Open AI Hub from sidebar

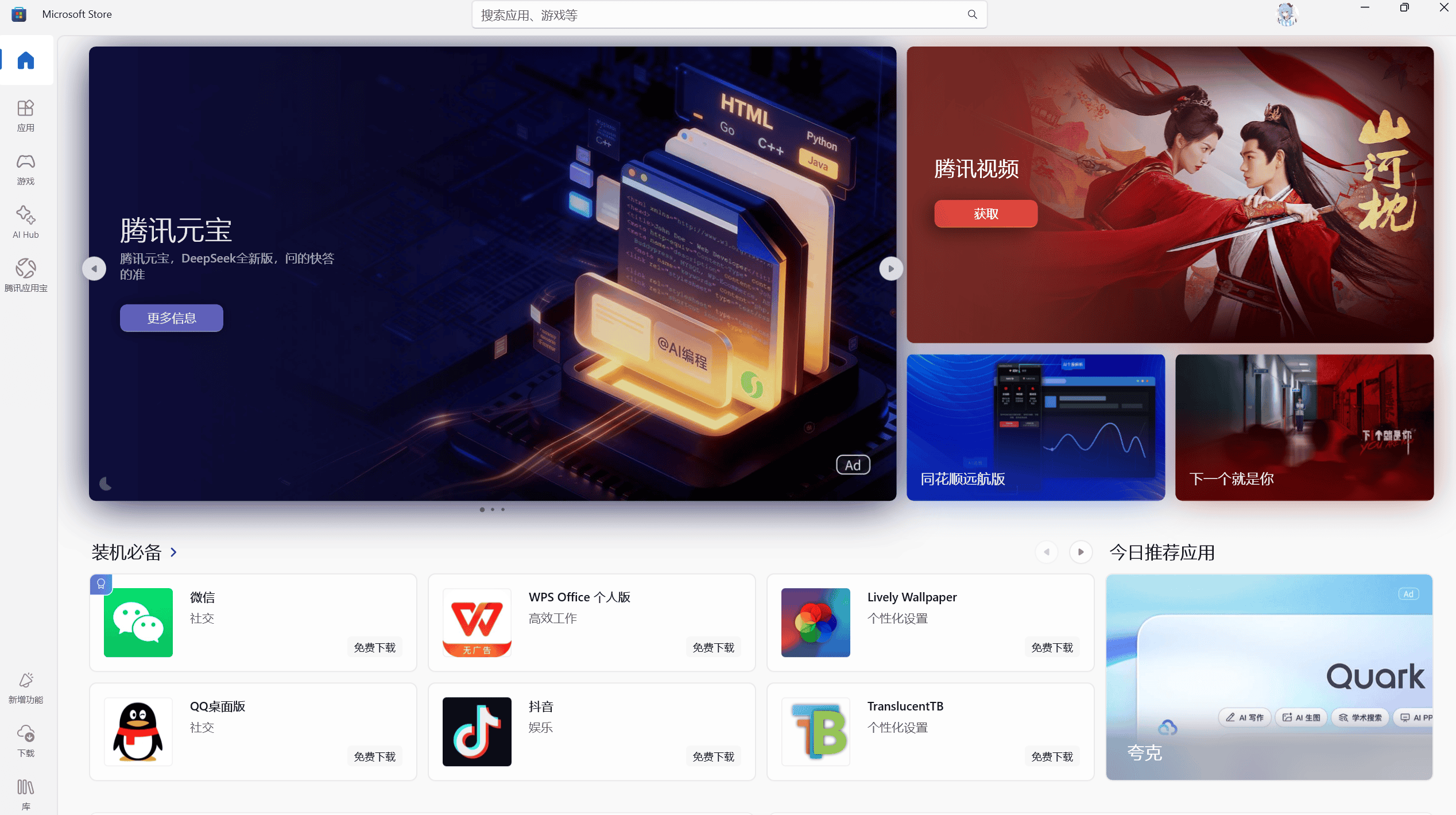click(x=26, y=222)
